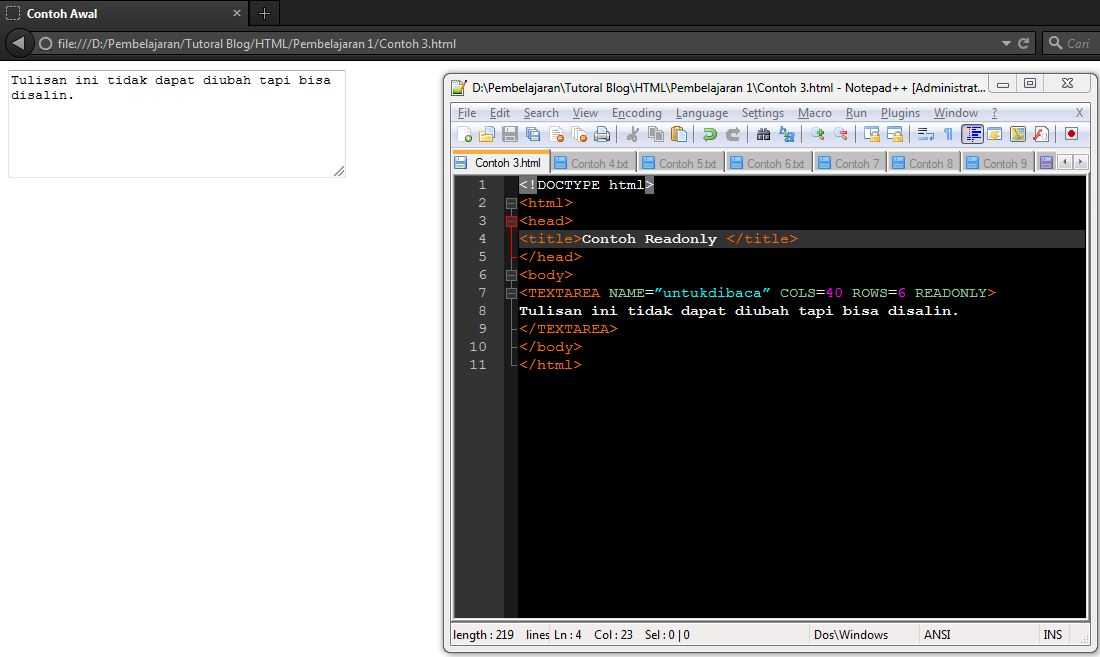This screenshot has width=1100, height=657.
Task: Click the Redo arrow icon
Action: click(x=732, y=135)
